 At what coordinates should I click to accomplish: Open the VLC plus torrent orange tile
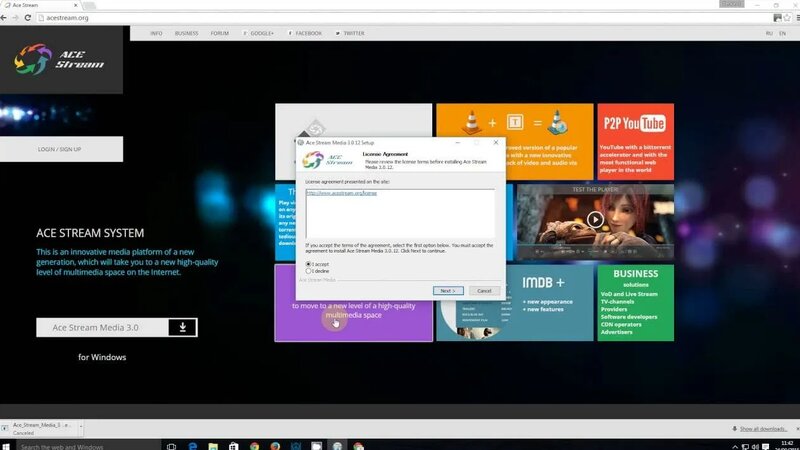pyautogui.click(x=515, y=142)
